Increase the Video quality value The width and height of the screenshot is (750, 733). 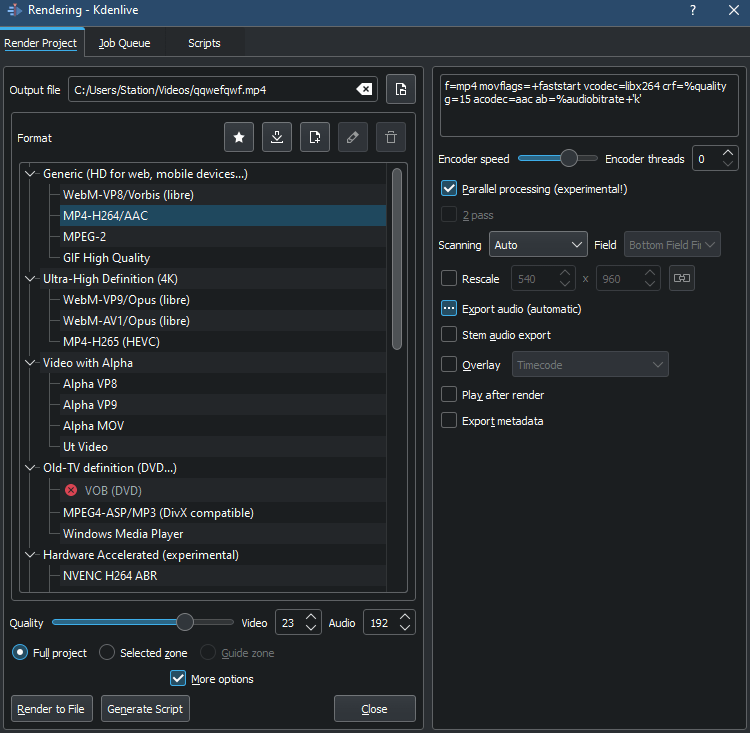[x=311, y=617]
